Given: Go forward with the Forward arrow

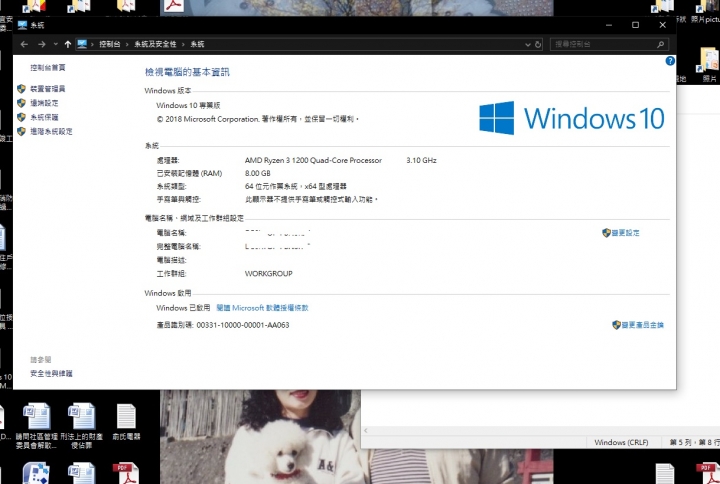Looking at the screenshot, I should pyautogui.click(x=42, y=44).
